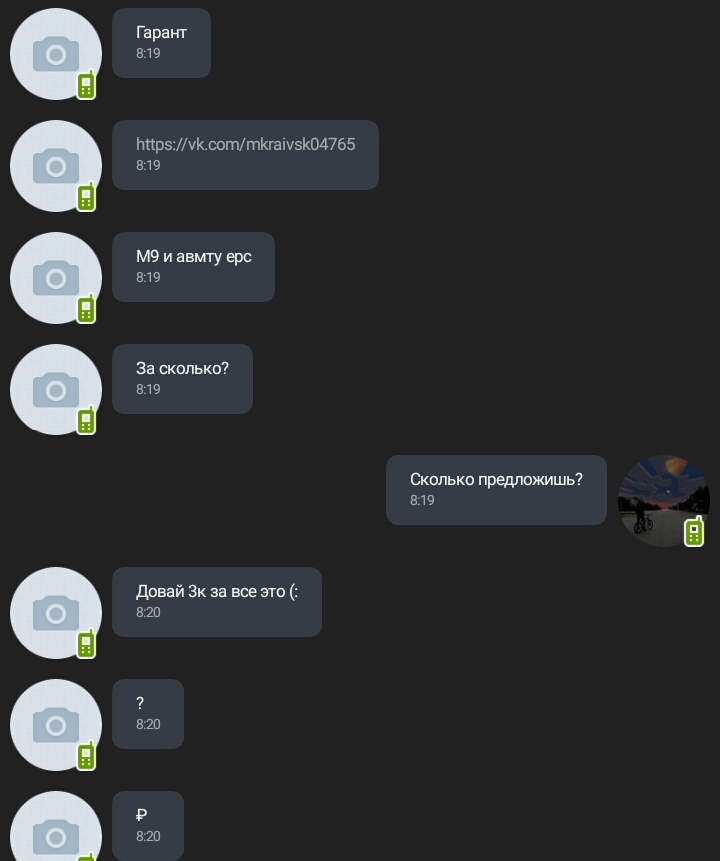
Task: Select the 'Сколько предложишь?' message bubble
Action: [x=496, y=490]
